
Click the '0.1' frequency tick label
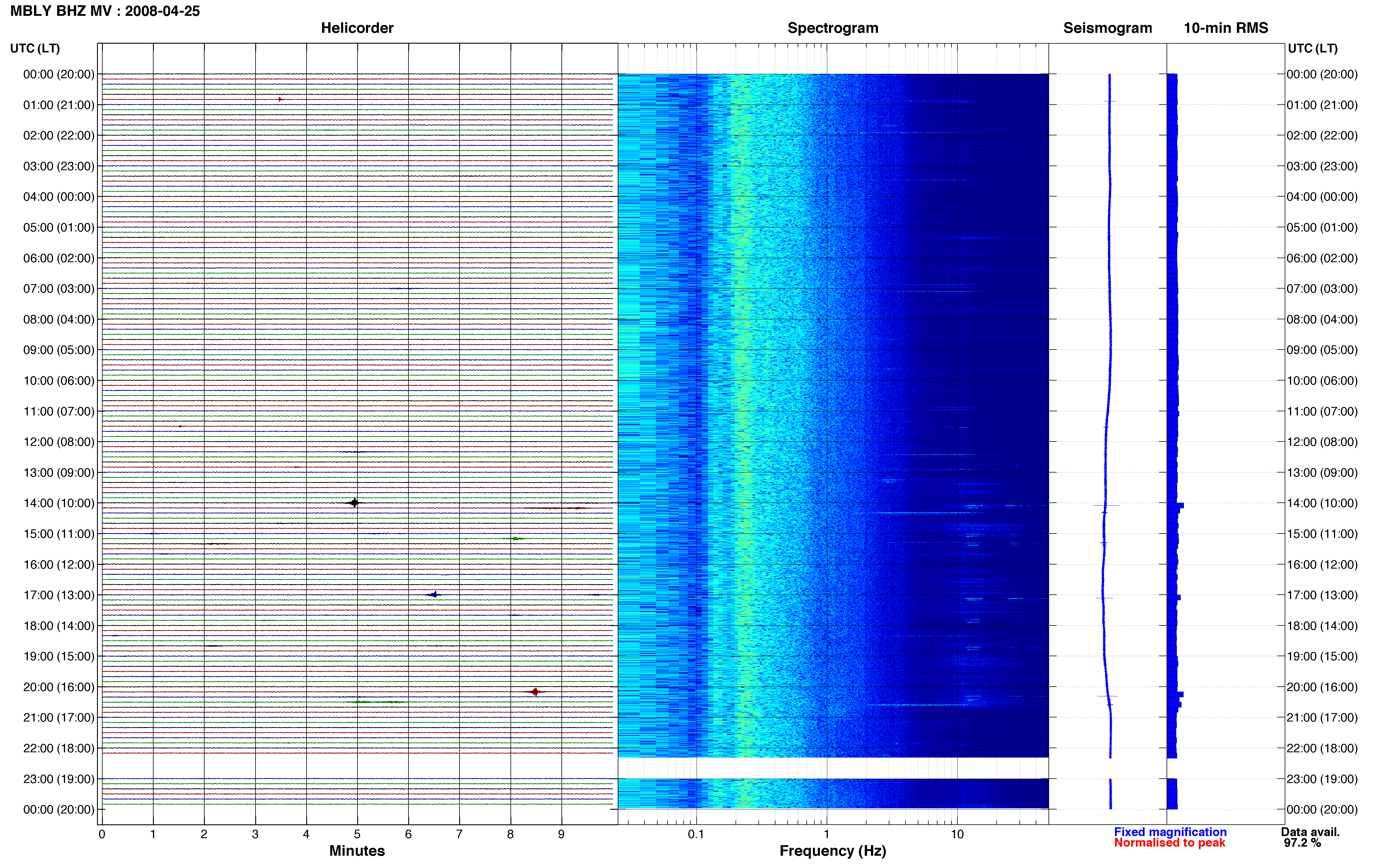click(696, 834)
